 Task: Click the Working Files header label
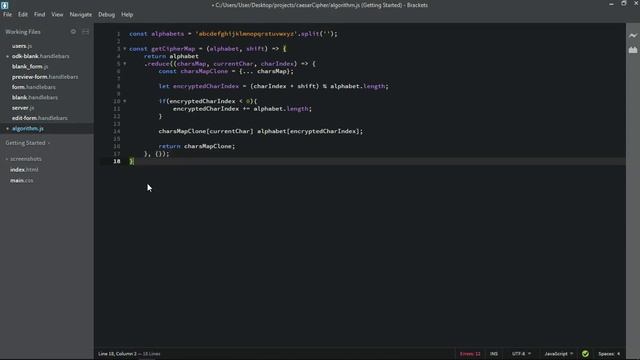click(x=23, y=32)
